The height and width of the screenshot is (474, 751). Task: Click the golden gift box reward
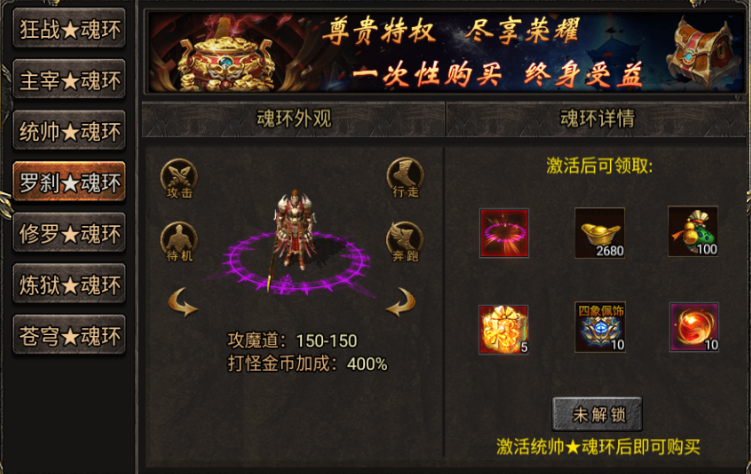tap(503, 329)
